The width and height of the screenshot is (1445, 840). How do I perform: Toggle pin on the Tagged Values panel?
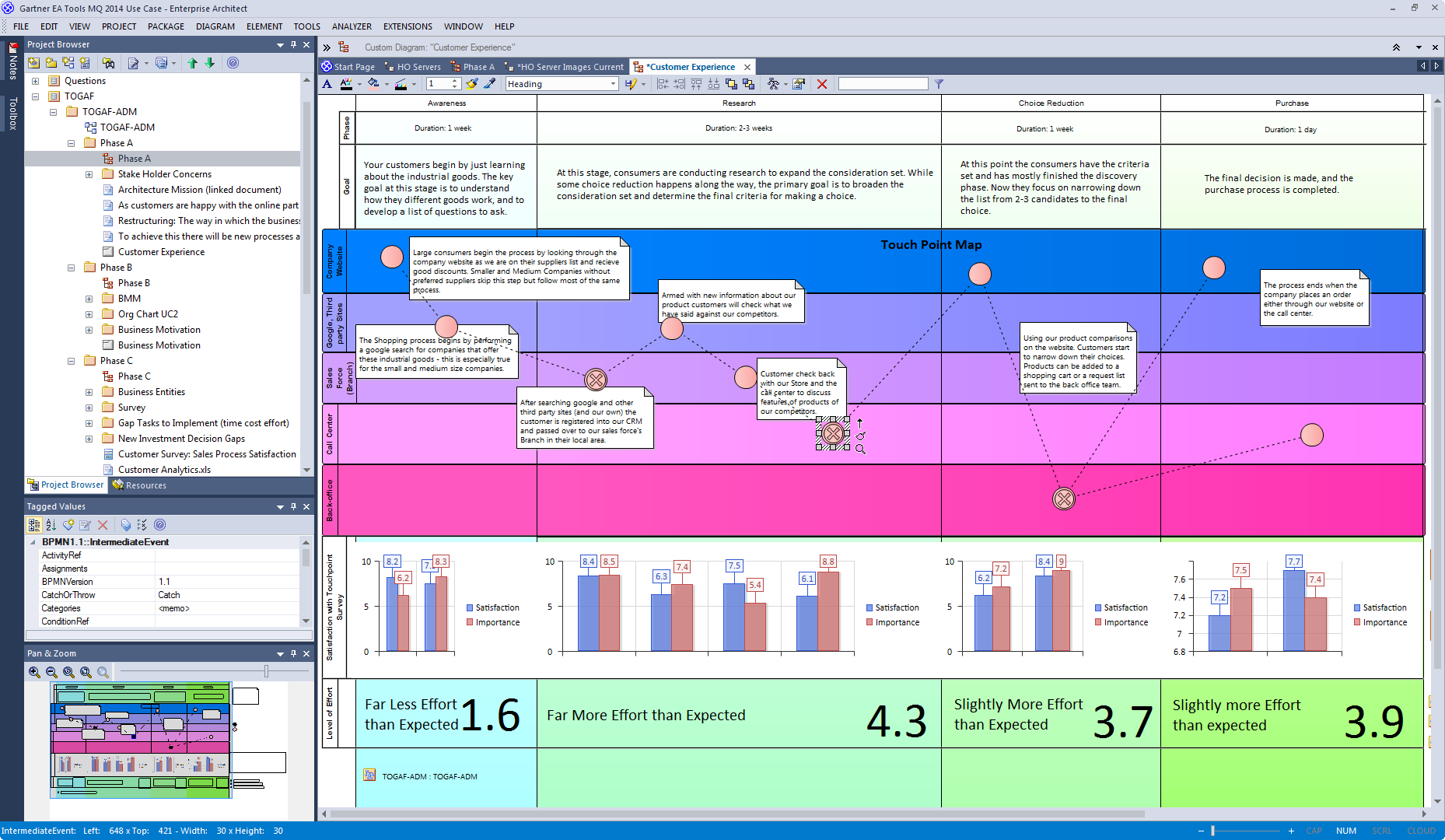pos(293,506)
